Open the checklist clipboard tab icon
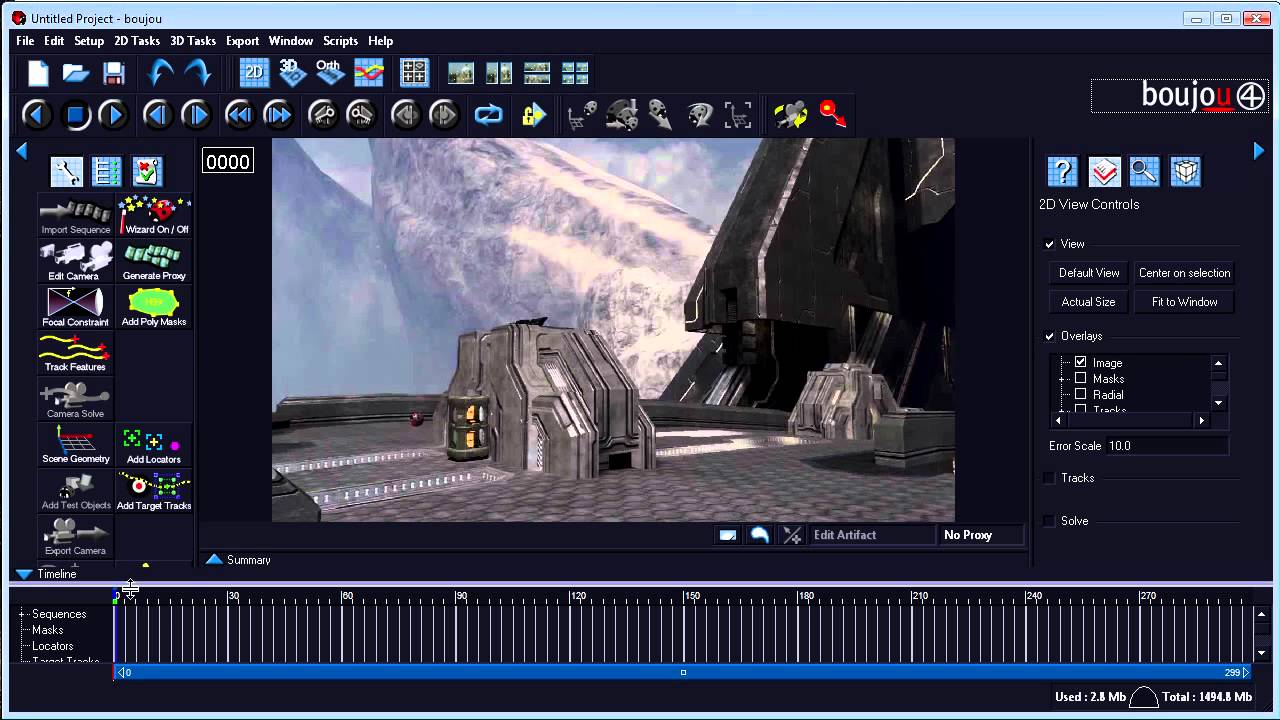Image resolution: width=1280 pixels, height=720 pixels. point(146,172)
